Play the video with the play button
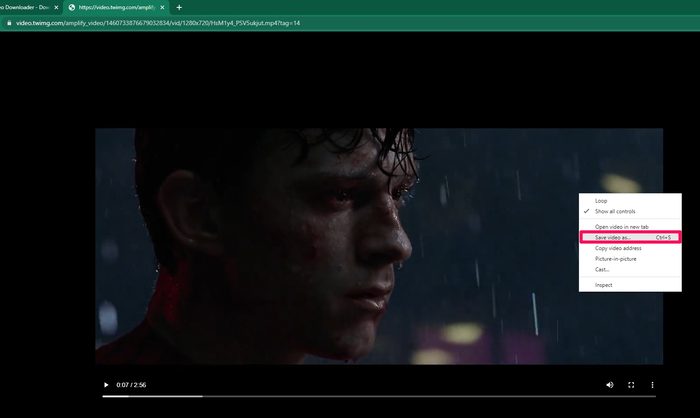Viewport: 700px width, 418px height. tap(106, 385)
